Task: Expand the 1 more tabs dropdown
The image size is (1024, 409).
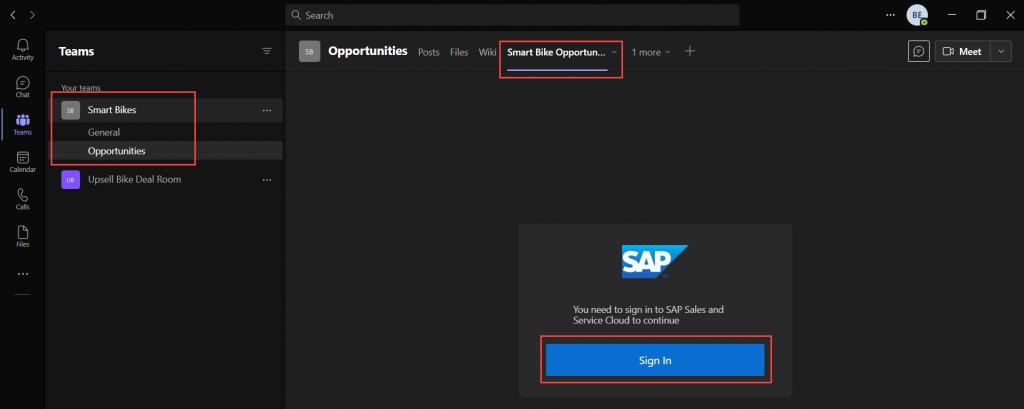Action: (x=651, y=52)
